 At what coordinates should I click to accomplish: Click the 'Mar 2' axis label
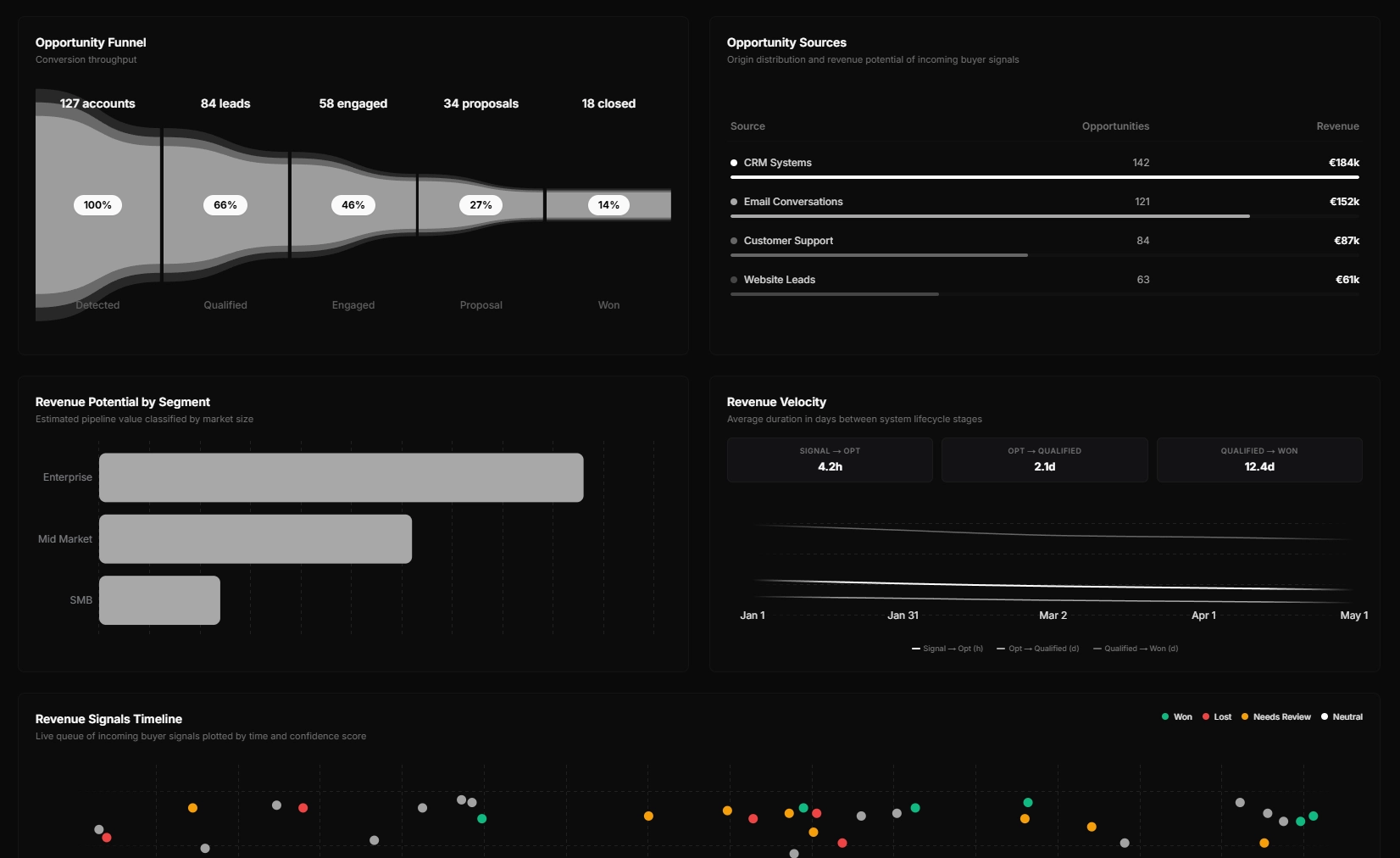click(1053, 616)
